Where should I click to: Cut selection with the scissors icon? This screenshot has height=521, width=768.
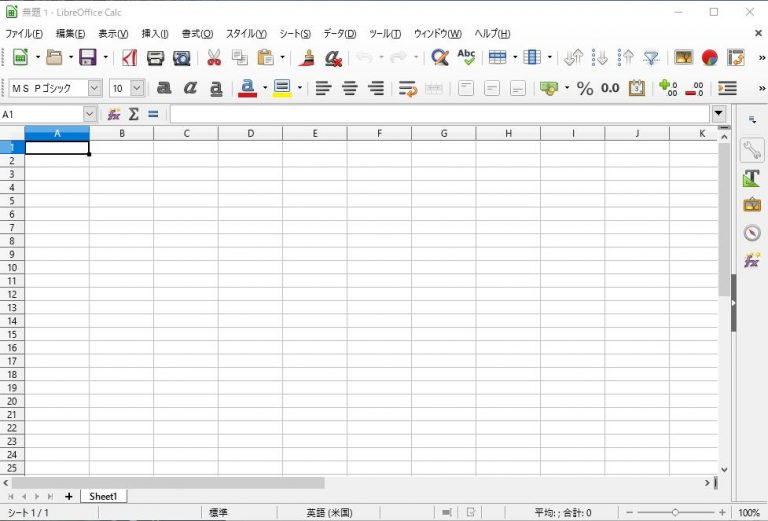click(x=214, y=58)
